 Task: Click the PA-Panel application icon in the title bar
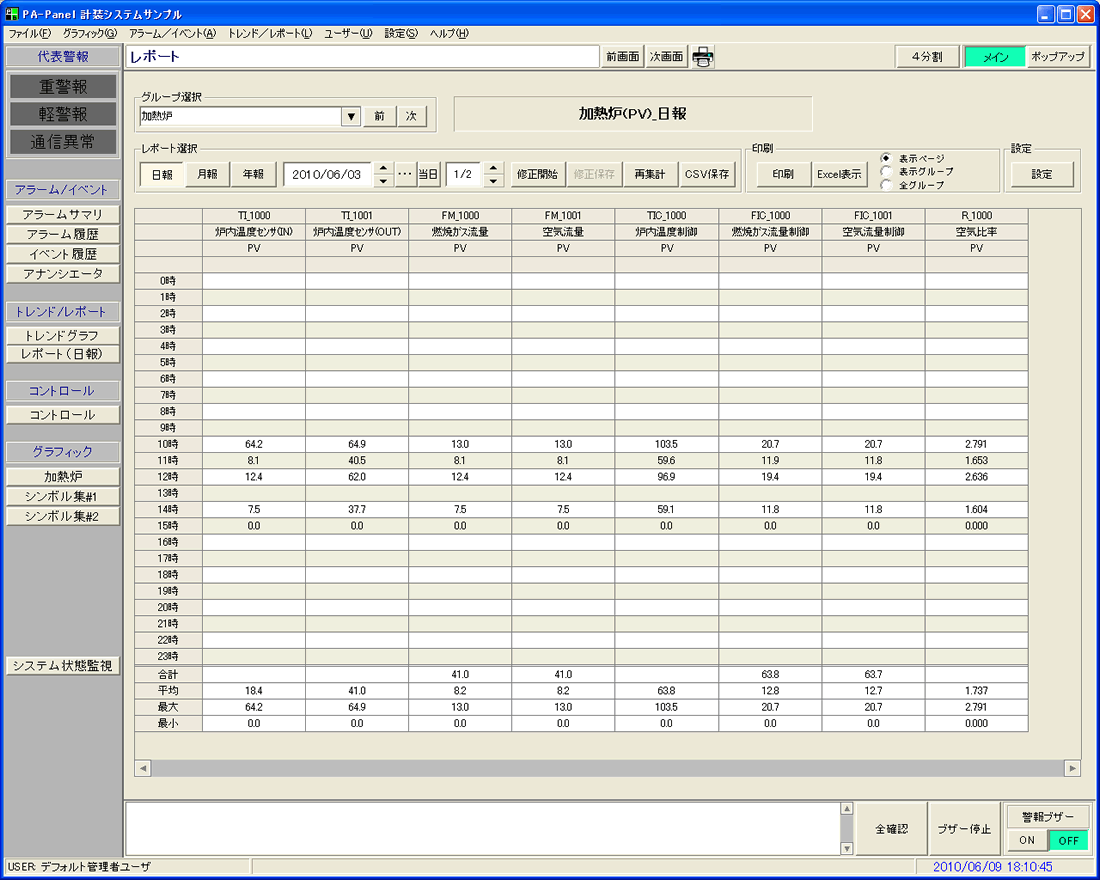click(11, 13)
